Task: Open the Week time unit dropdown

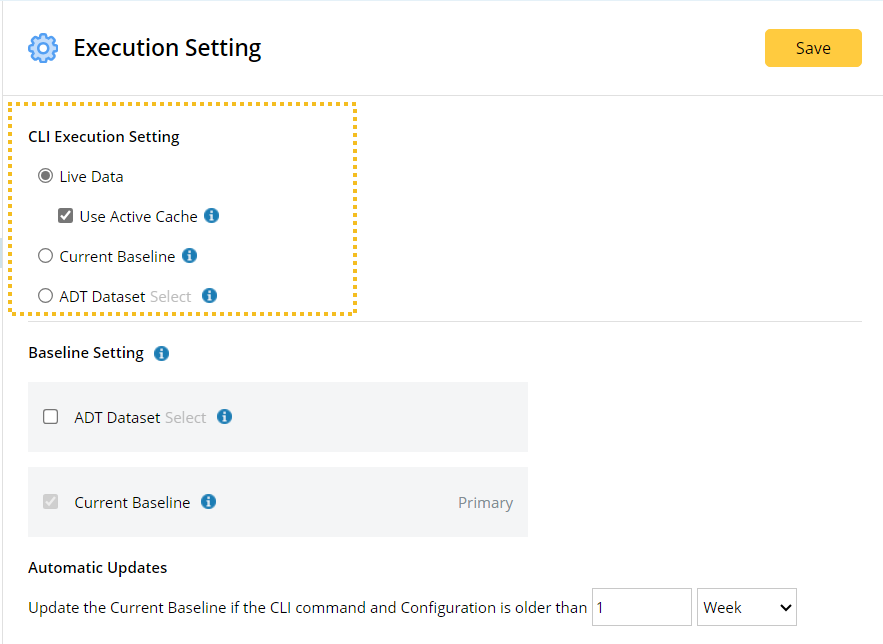Action: coord(746,607)
